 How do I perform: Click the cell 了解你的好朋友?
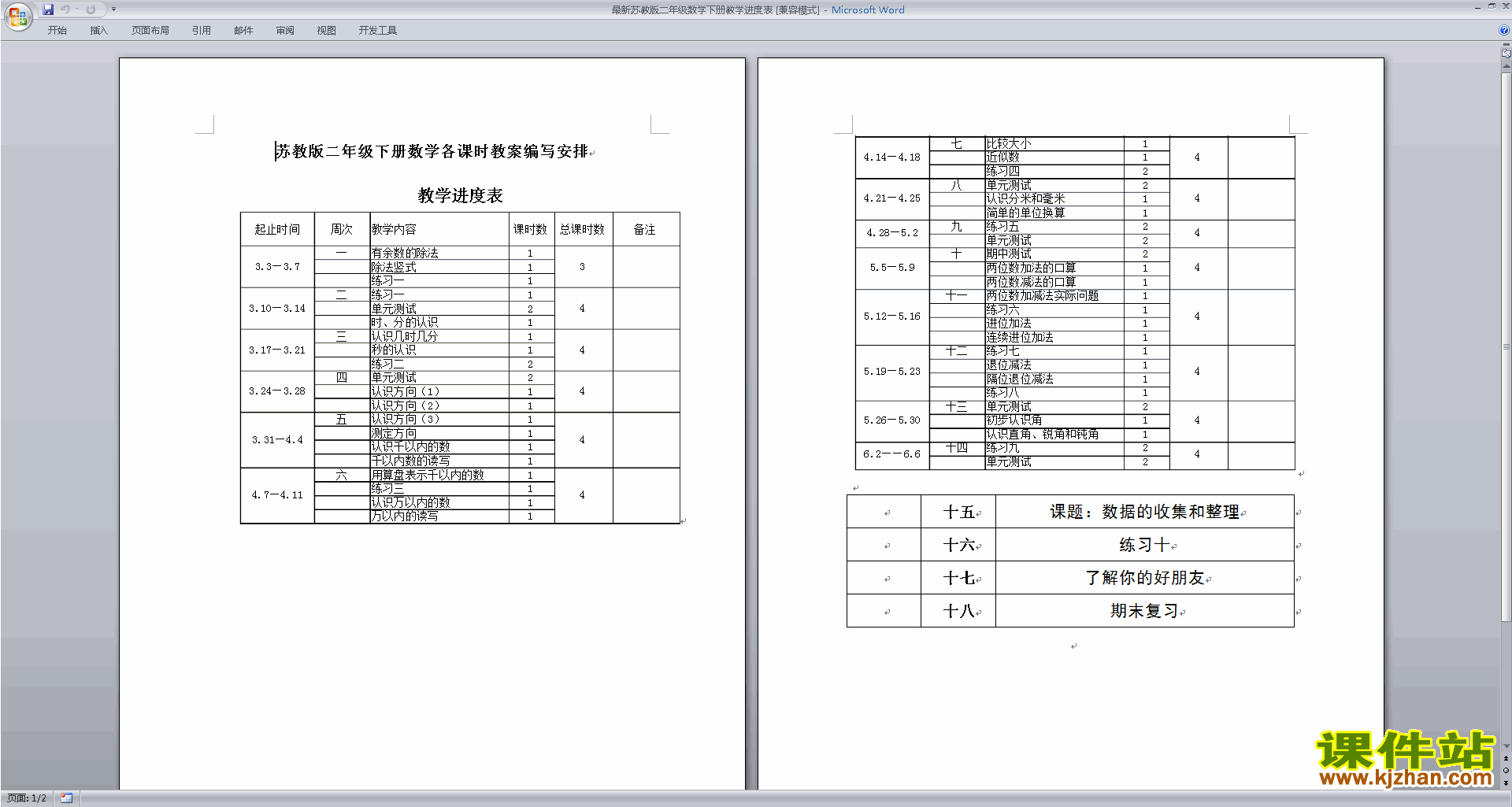(1145, 578)
